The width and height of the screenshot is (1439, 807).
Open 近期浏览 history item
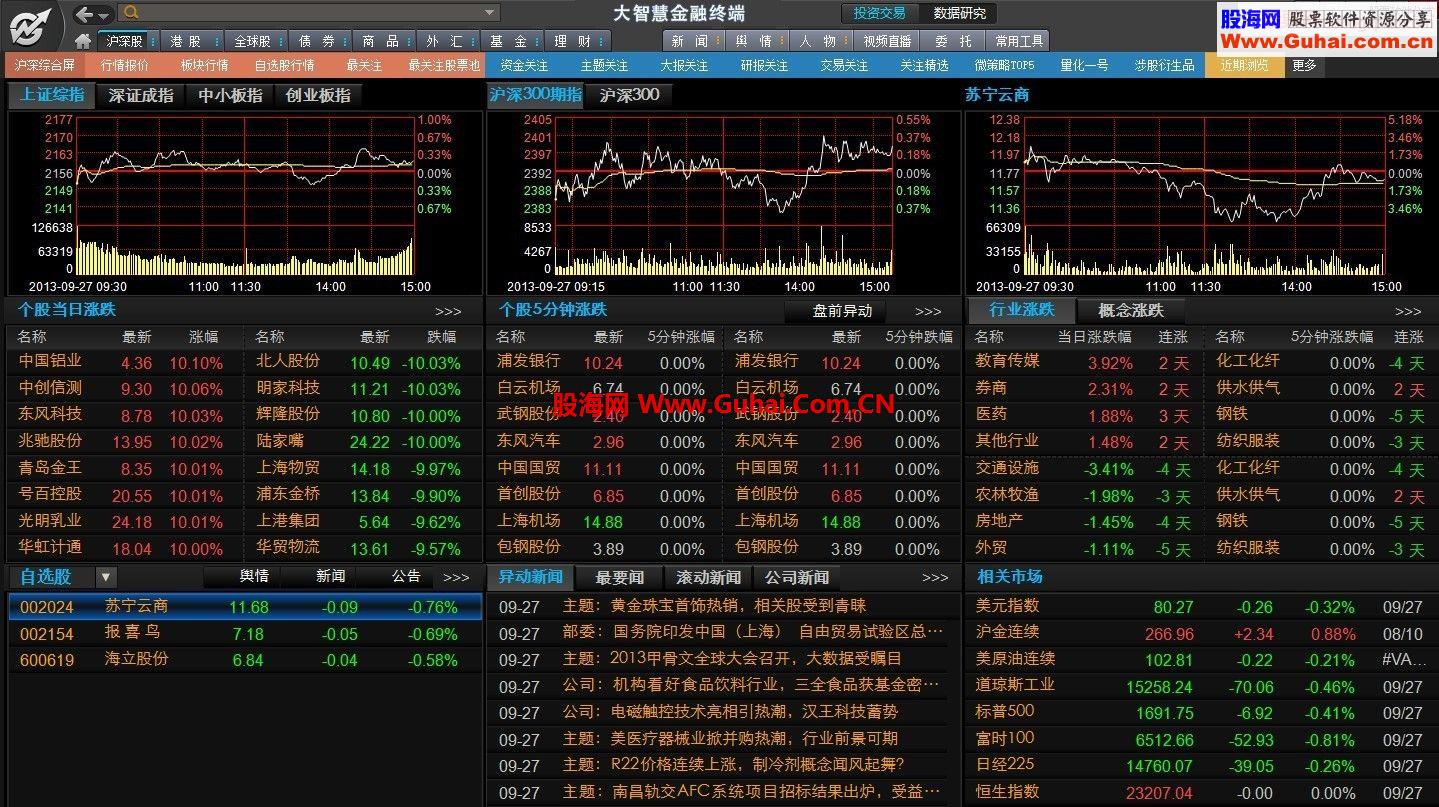coord(1244,65)
